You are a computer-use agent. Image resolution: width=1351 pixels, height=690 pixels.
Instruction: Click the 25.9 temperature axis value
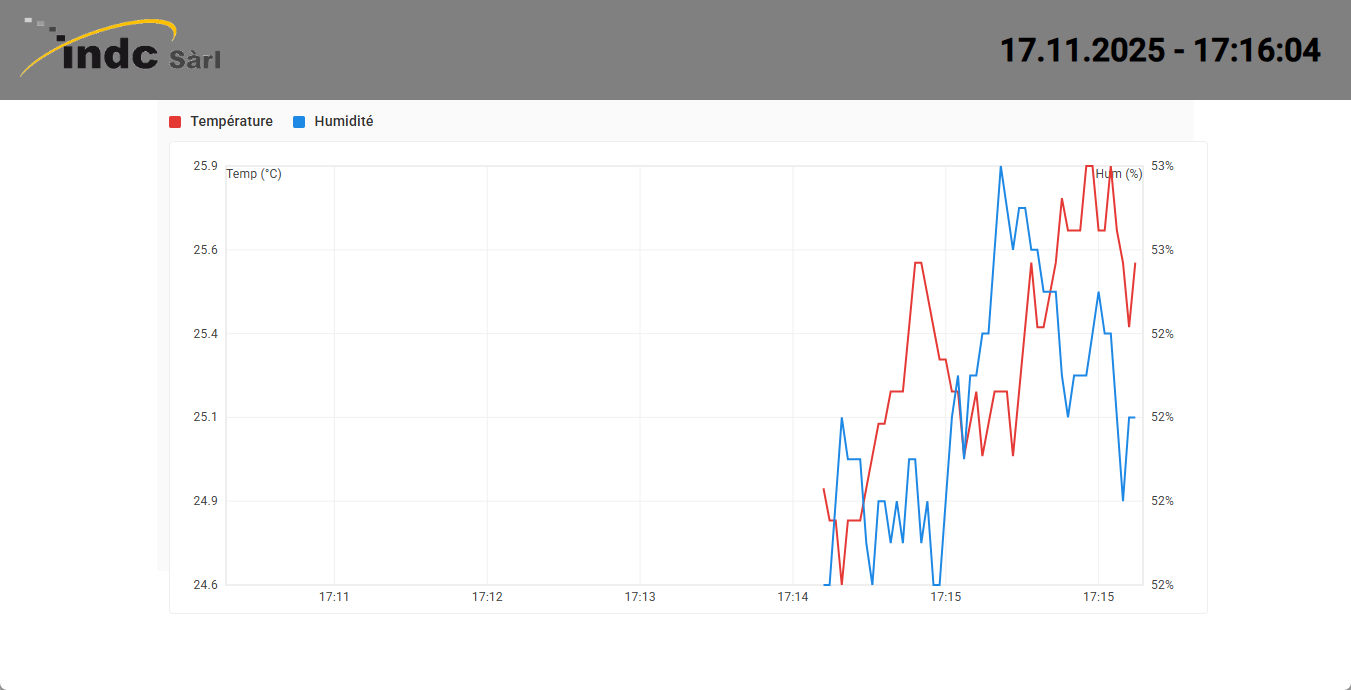click(205, 166)
